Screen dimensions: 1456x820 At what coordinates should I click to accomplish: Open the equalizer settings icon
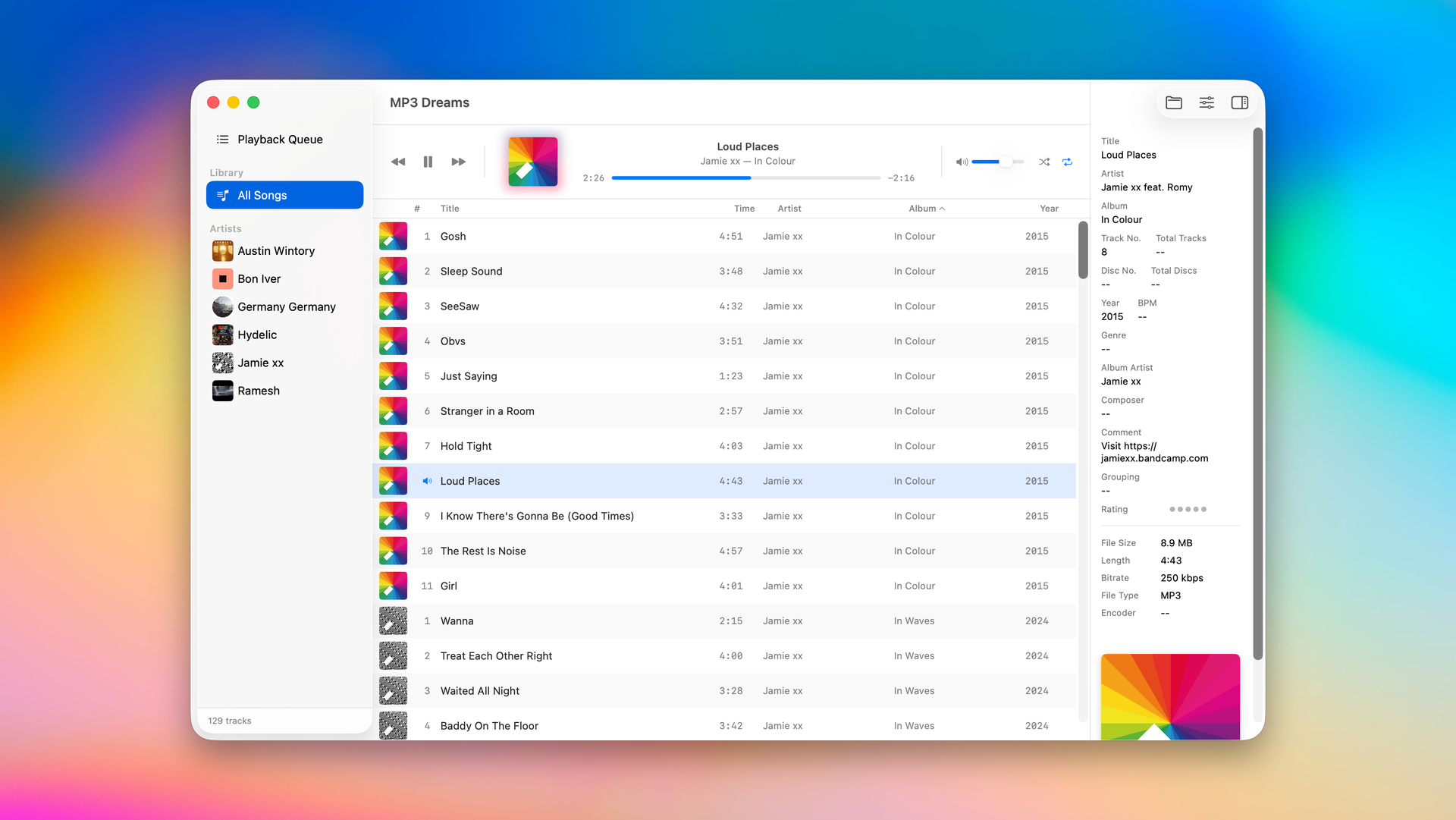pos(1207,102)
